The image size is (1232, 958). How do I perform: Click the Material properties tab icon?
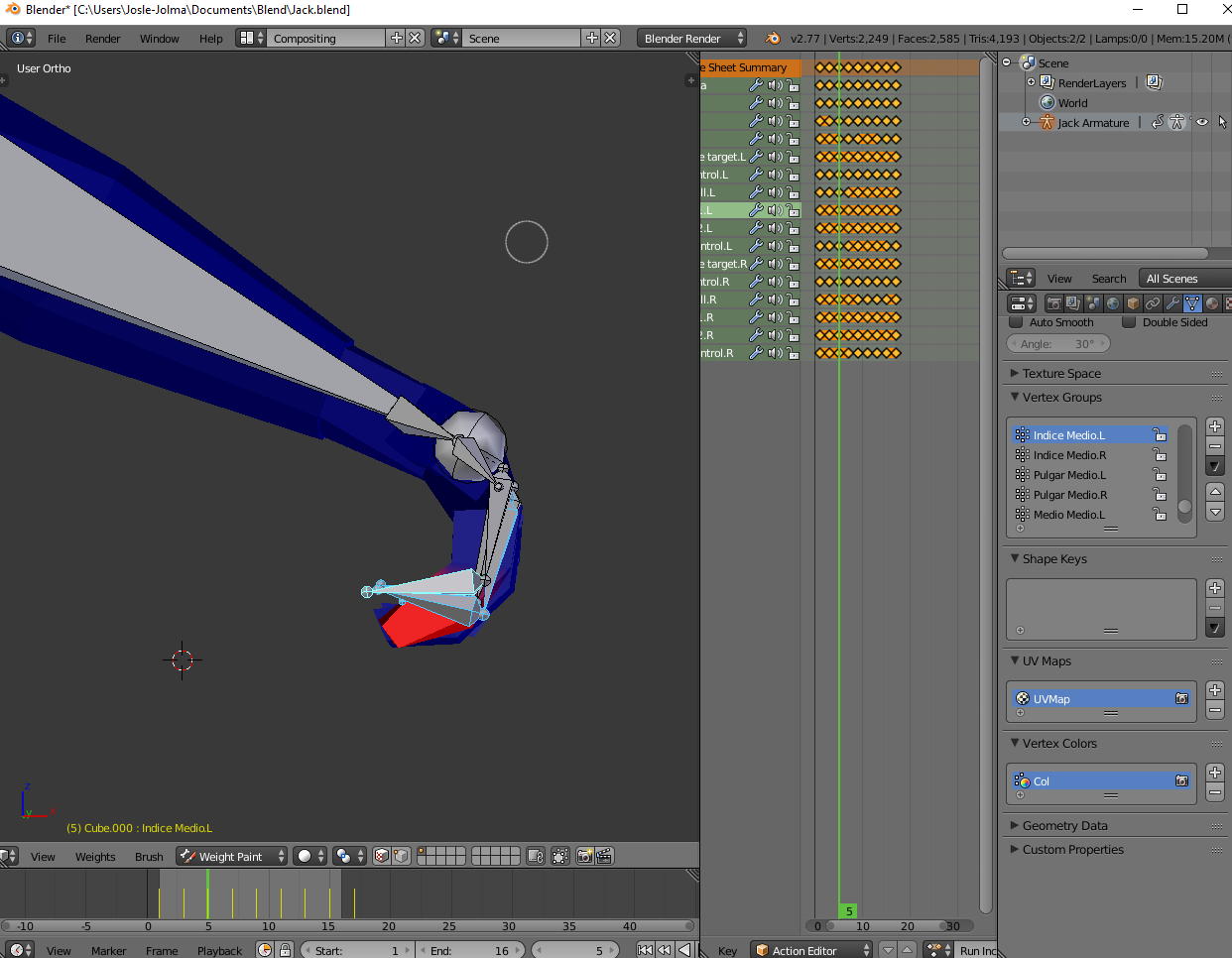pyautogui.click(x=1212, y=303)
